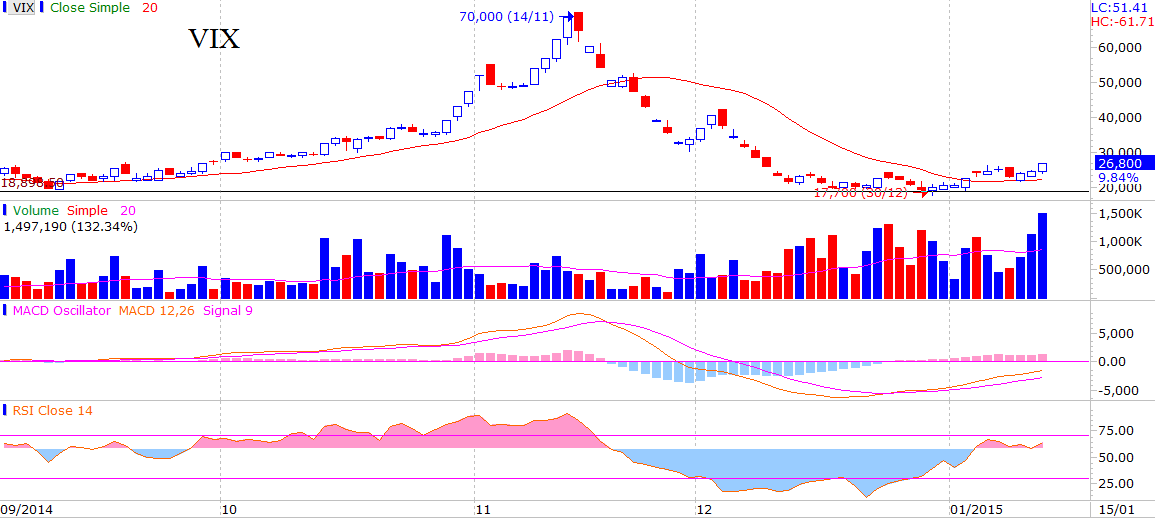Click the LC:51.41 readout
The height and width of the screenshot is (518, 1155).
click(1122, 7)
